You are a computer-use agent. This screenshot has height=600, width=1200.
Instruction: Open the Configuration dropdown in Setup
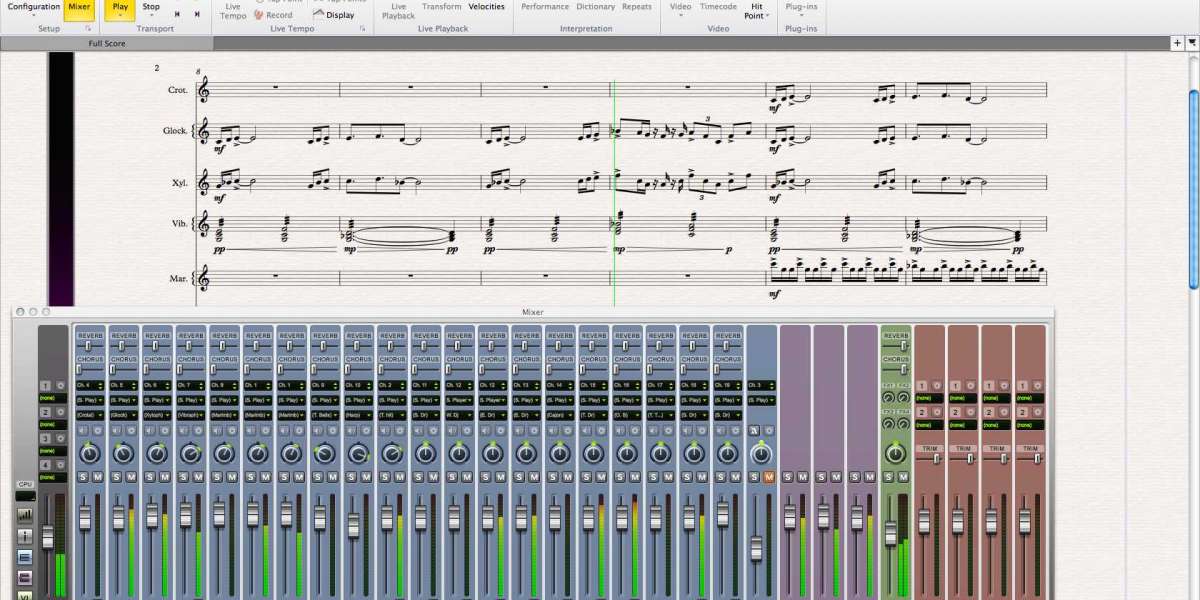34,7
